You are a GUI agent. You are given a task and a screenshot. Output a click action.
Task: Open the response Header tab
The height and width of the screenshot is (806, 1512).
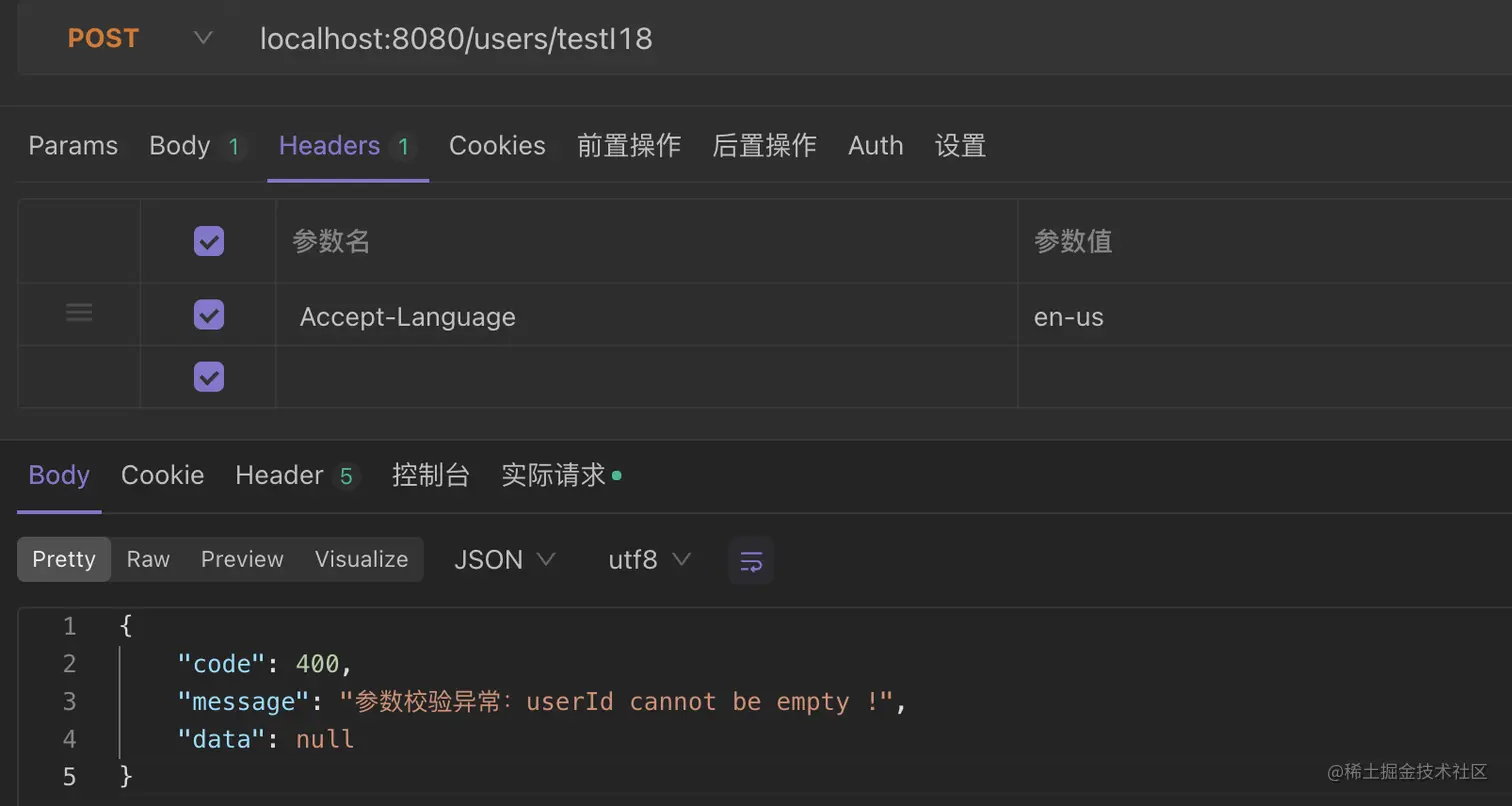tap(297, 475)
